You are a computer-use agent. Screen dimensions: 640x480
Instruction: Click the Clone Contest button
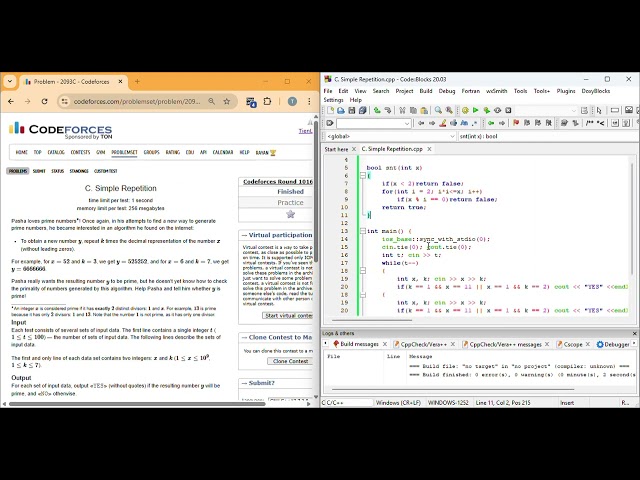(x=290, y=361)
